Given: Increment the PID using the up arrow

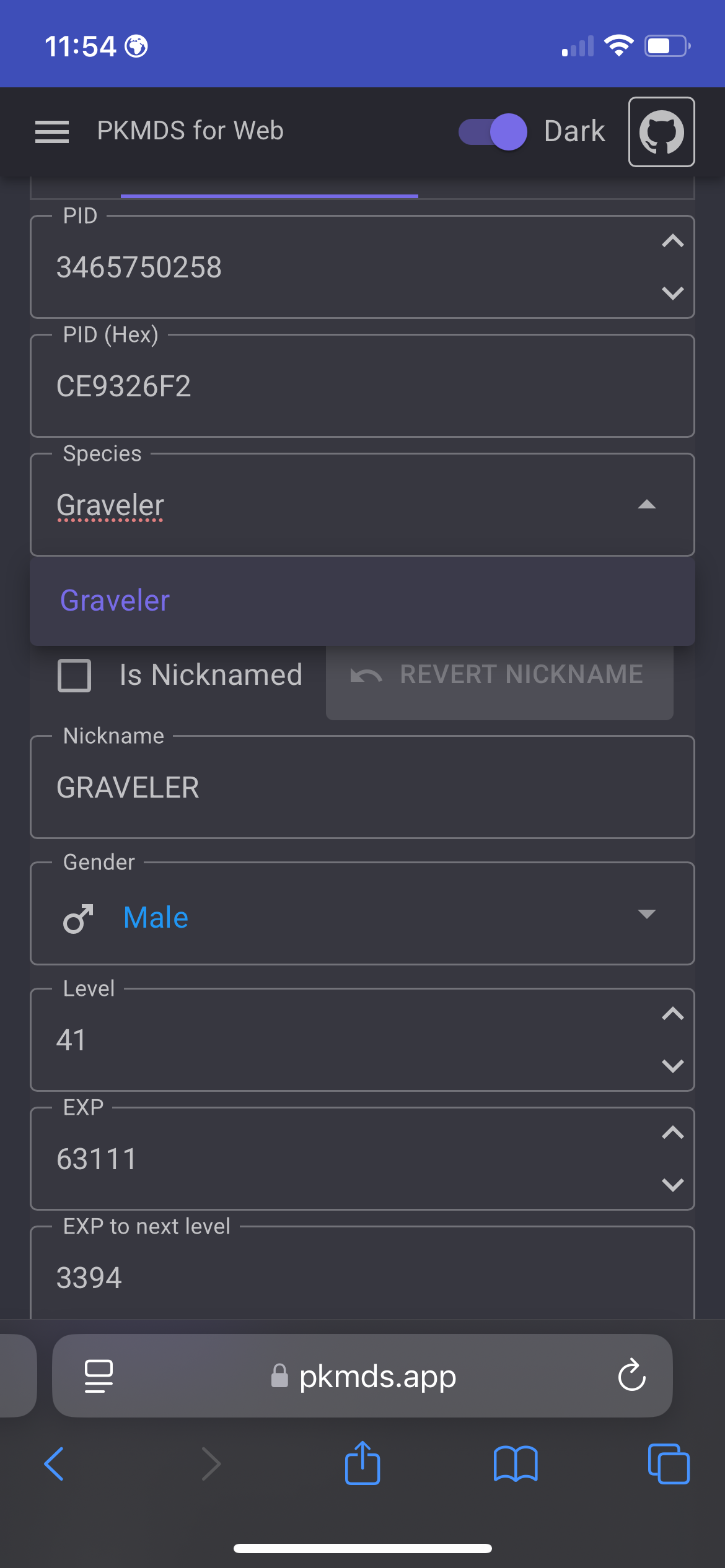Looking at the screenshot, I should [x=672, y=241].
